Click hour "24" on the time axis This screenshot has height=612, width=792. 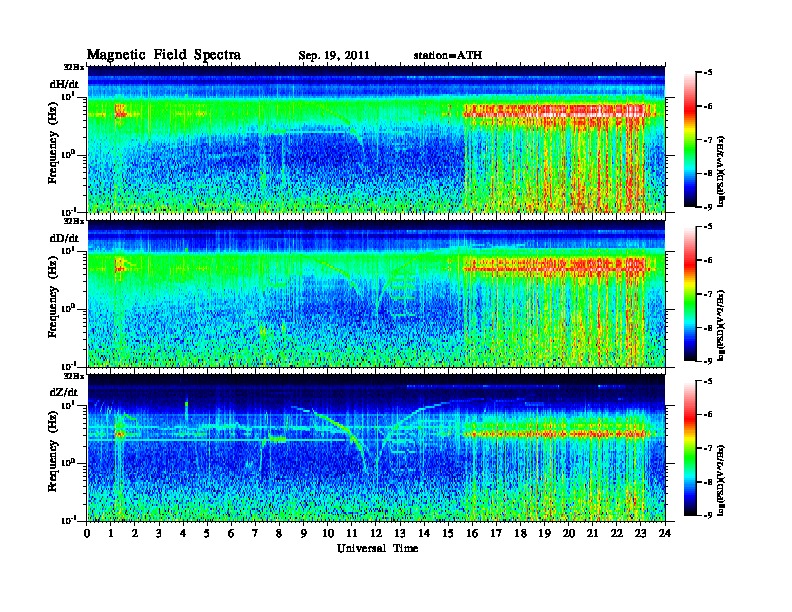pos(665,534)
